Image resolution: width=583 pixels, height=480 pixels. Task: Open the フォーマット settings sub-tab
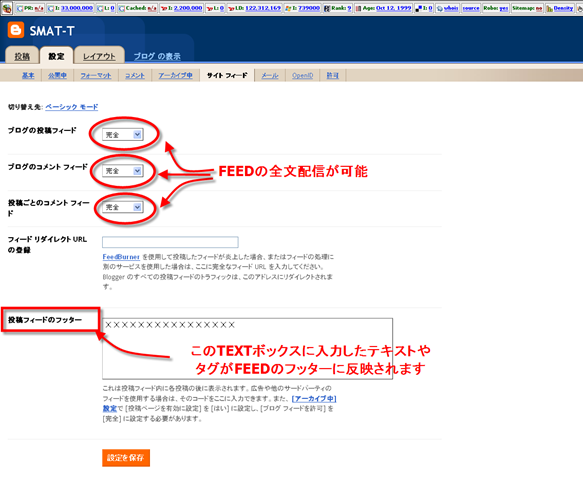pos(96,75)
